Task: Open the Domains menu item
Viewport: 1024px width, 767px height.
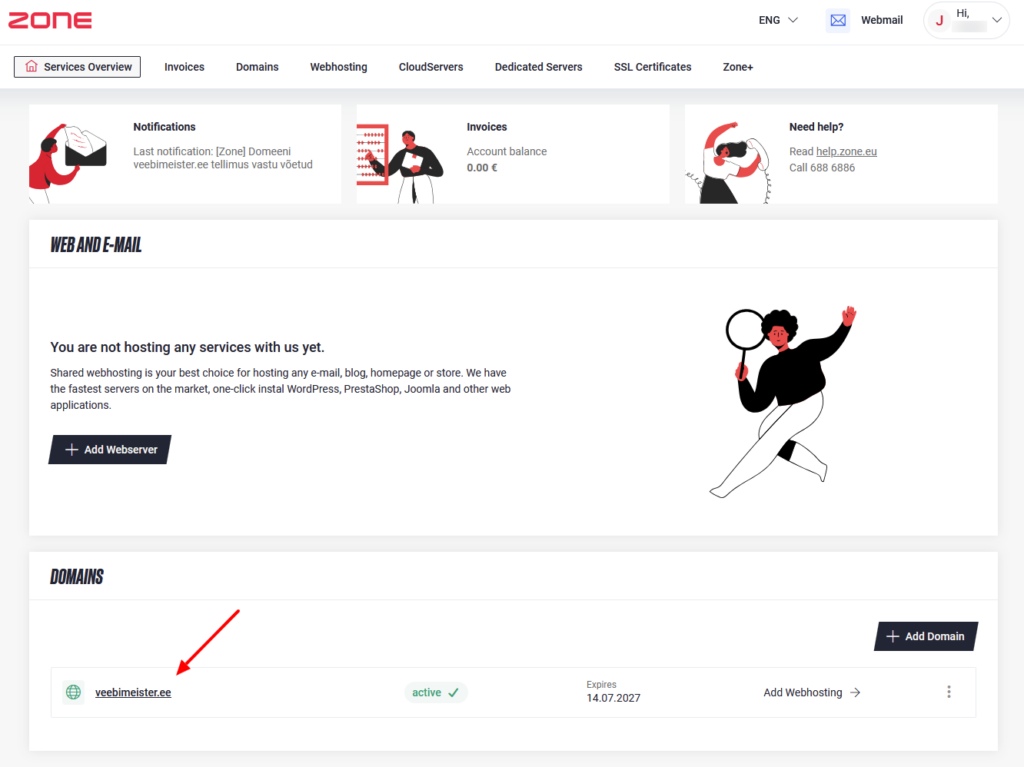Action: [x=257, y=67]
